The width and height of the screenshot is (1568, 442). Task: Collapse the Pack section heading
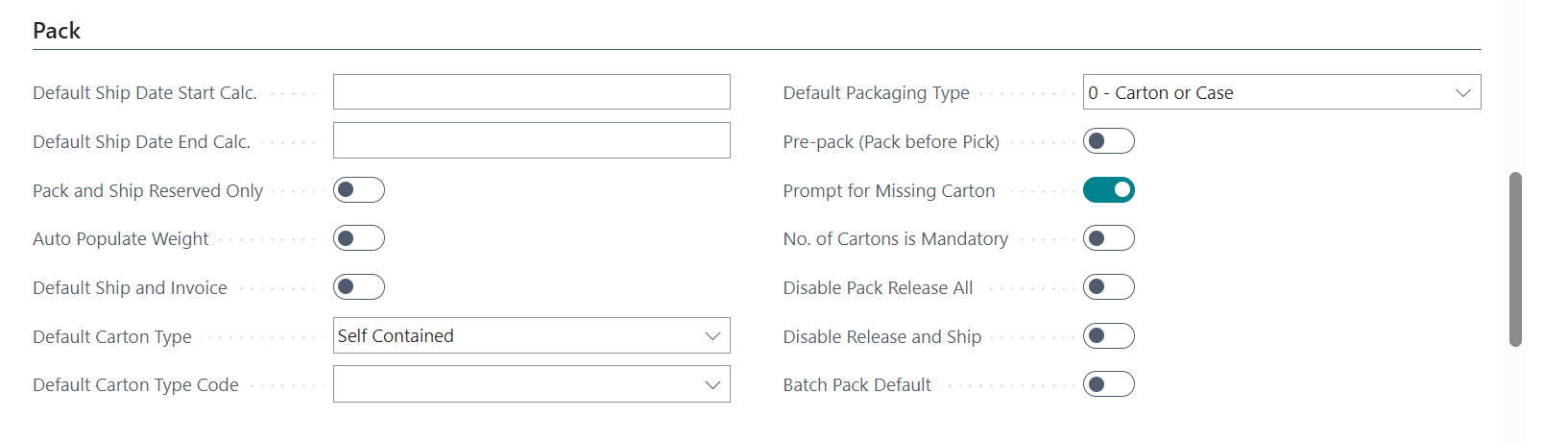click(x=57, y=31)
